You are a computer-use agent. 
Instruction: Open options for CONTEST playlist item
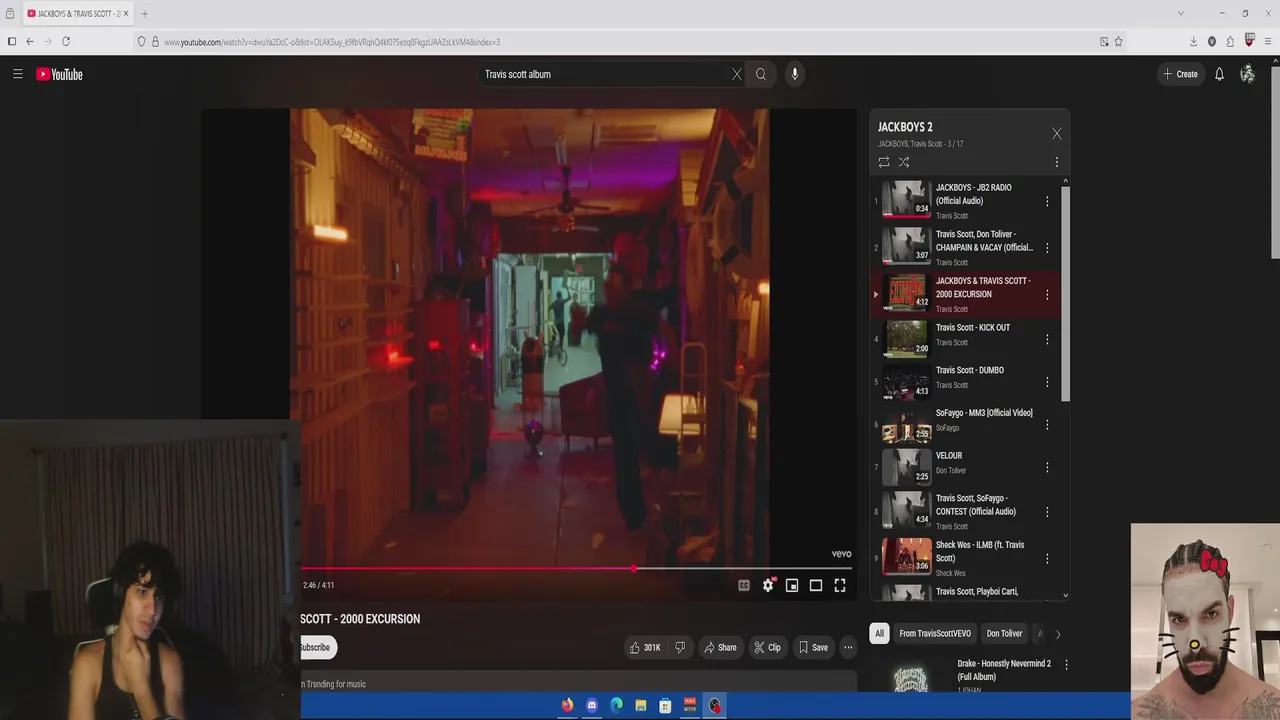pos(1047,512)
